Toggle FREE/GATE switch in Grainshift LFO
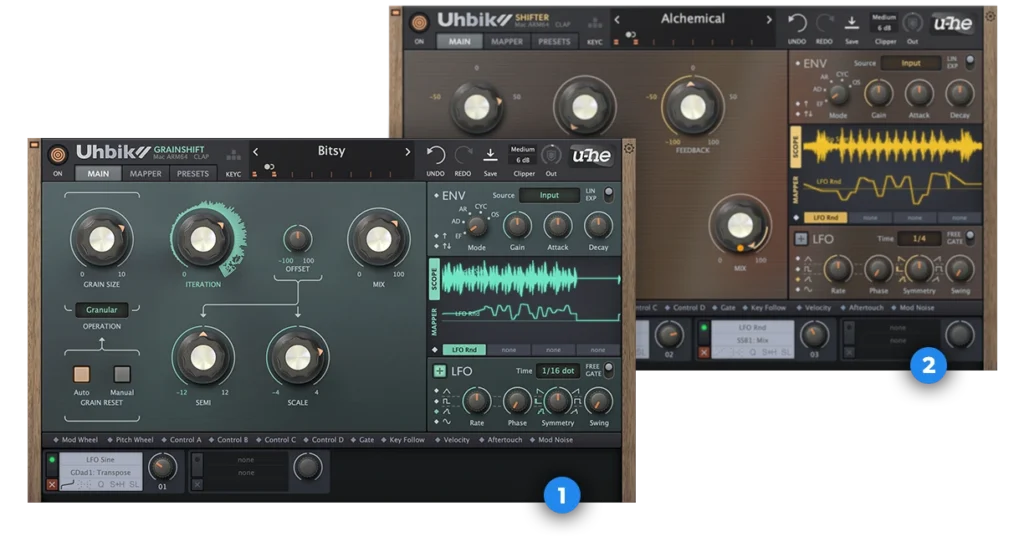 click(607, 370)
